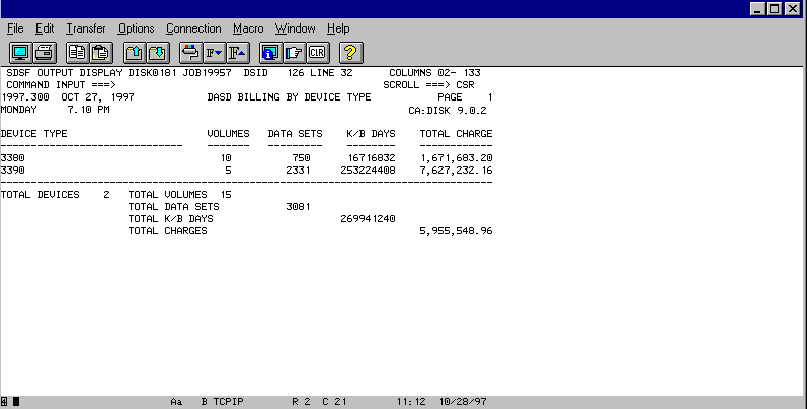
Task: Open the Window menu
Action: click(x=295, y=29)
